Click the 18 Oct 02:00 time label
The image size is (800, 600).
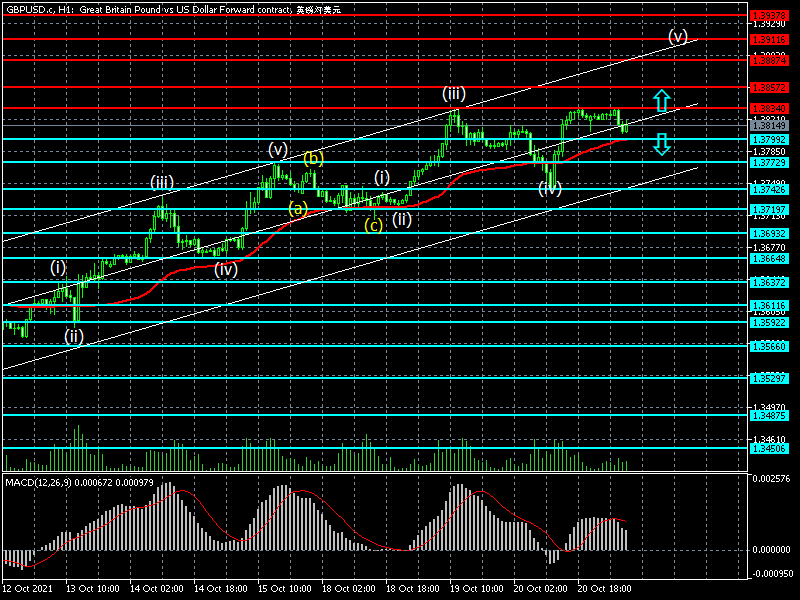[x=348, y=588]
